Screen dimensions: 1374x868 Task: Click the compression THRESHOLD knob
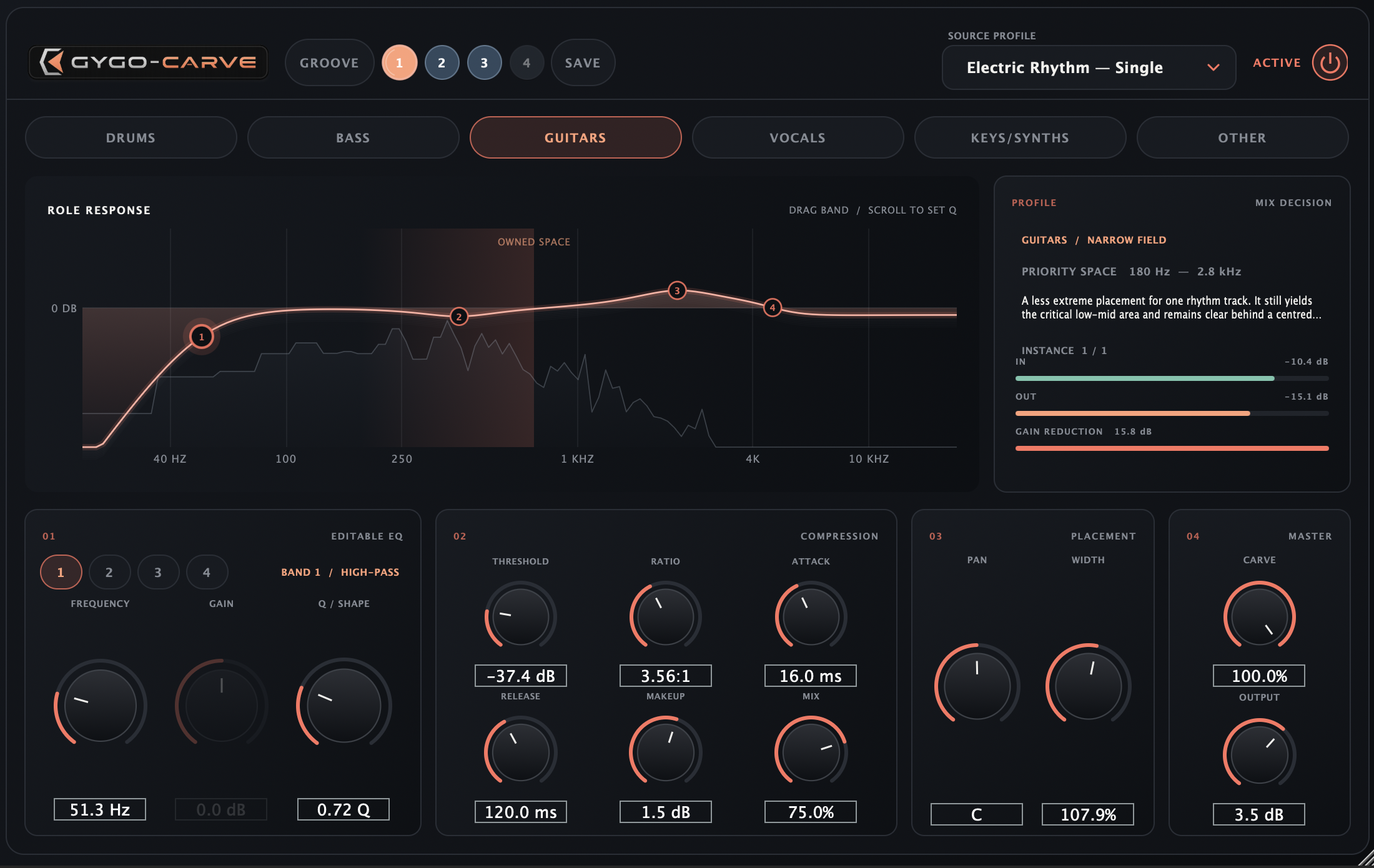click(520, 616)
